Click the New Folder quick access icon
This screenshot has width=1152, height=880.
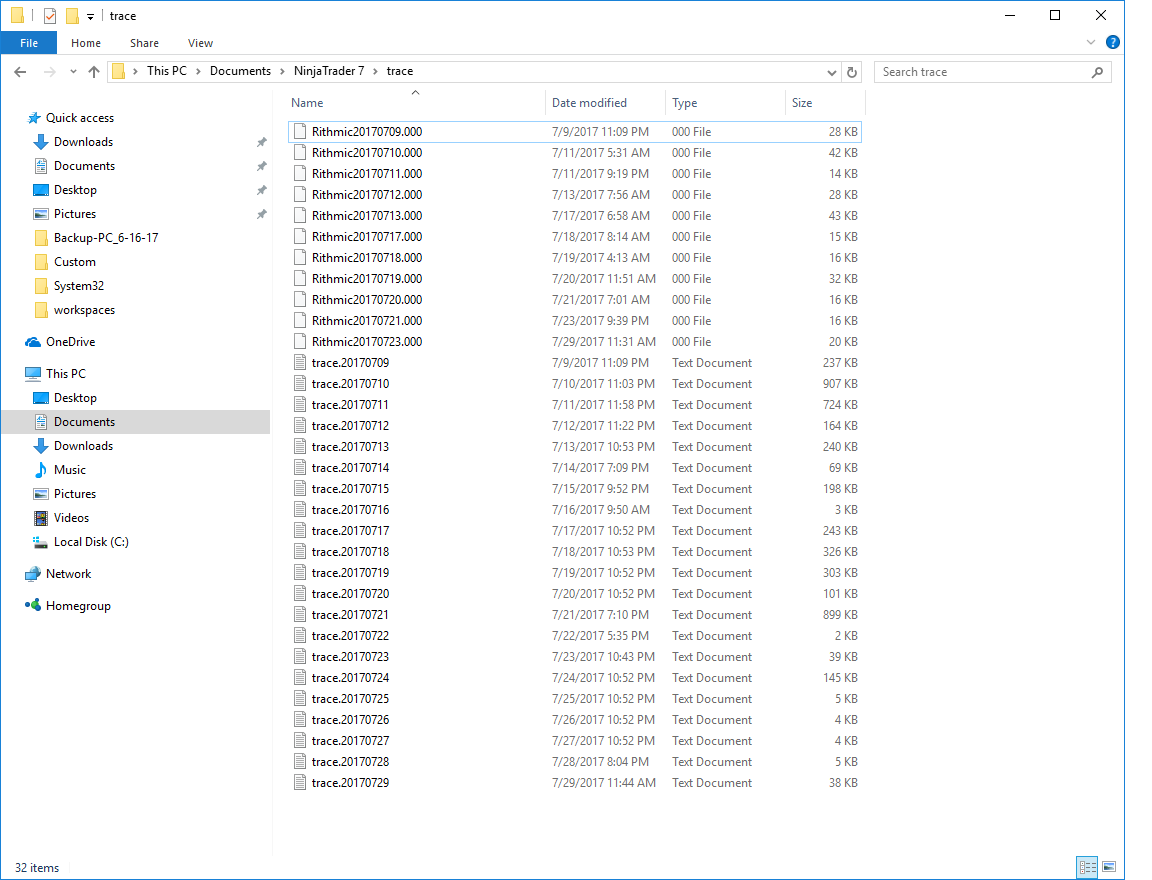[72, 15]
